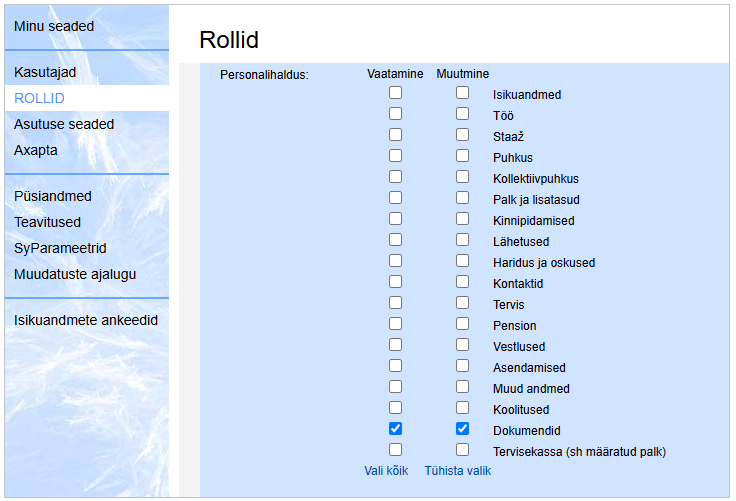Screen dimensions: 736x501
Task: Navigate to Axapta menu item
Action: click(36, 150)
